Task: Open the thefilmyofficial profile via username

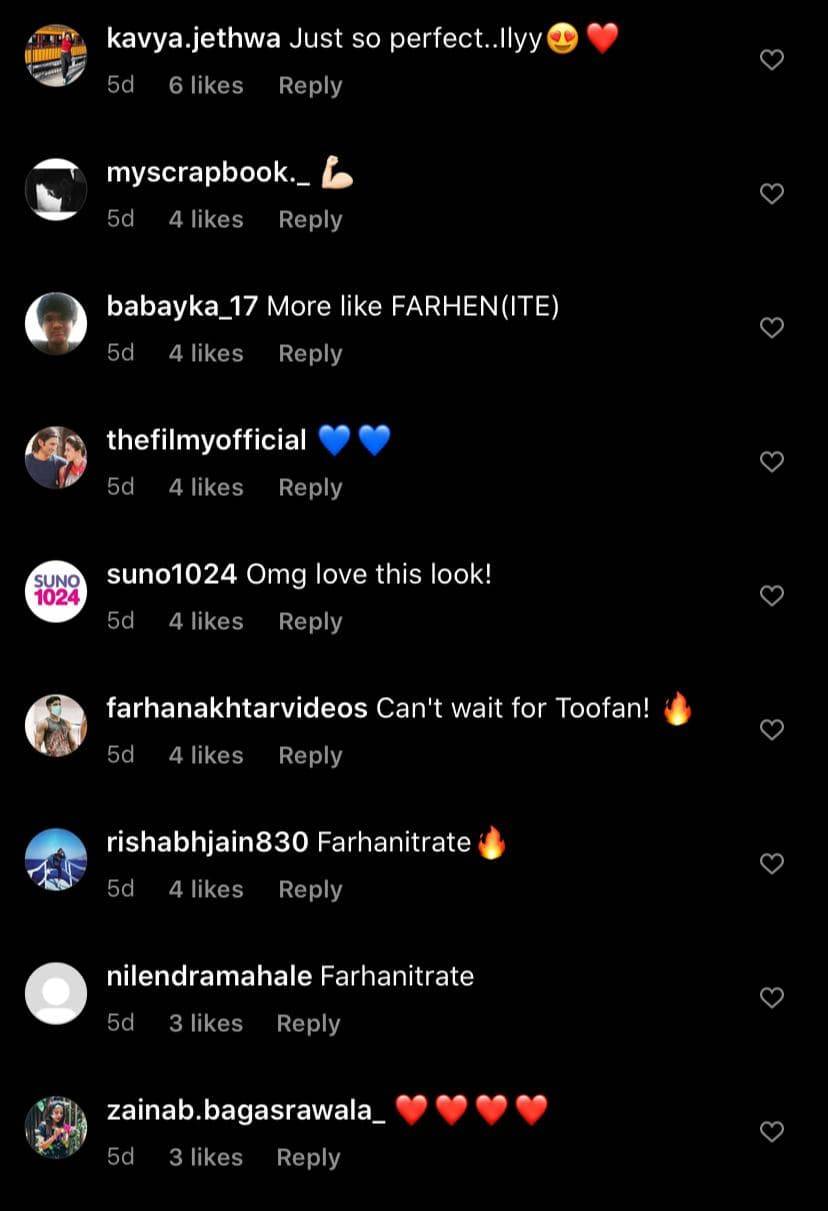Action: [x=206, y=441]
